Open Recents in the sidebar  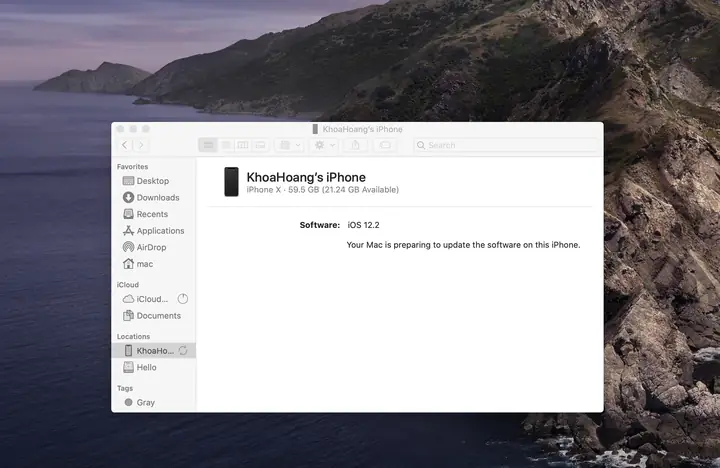tap(154, 214)
